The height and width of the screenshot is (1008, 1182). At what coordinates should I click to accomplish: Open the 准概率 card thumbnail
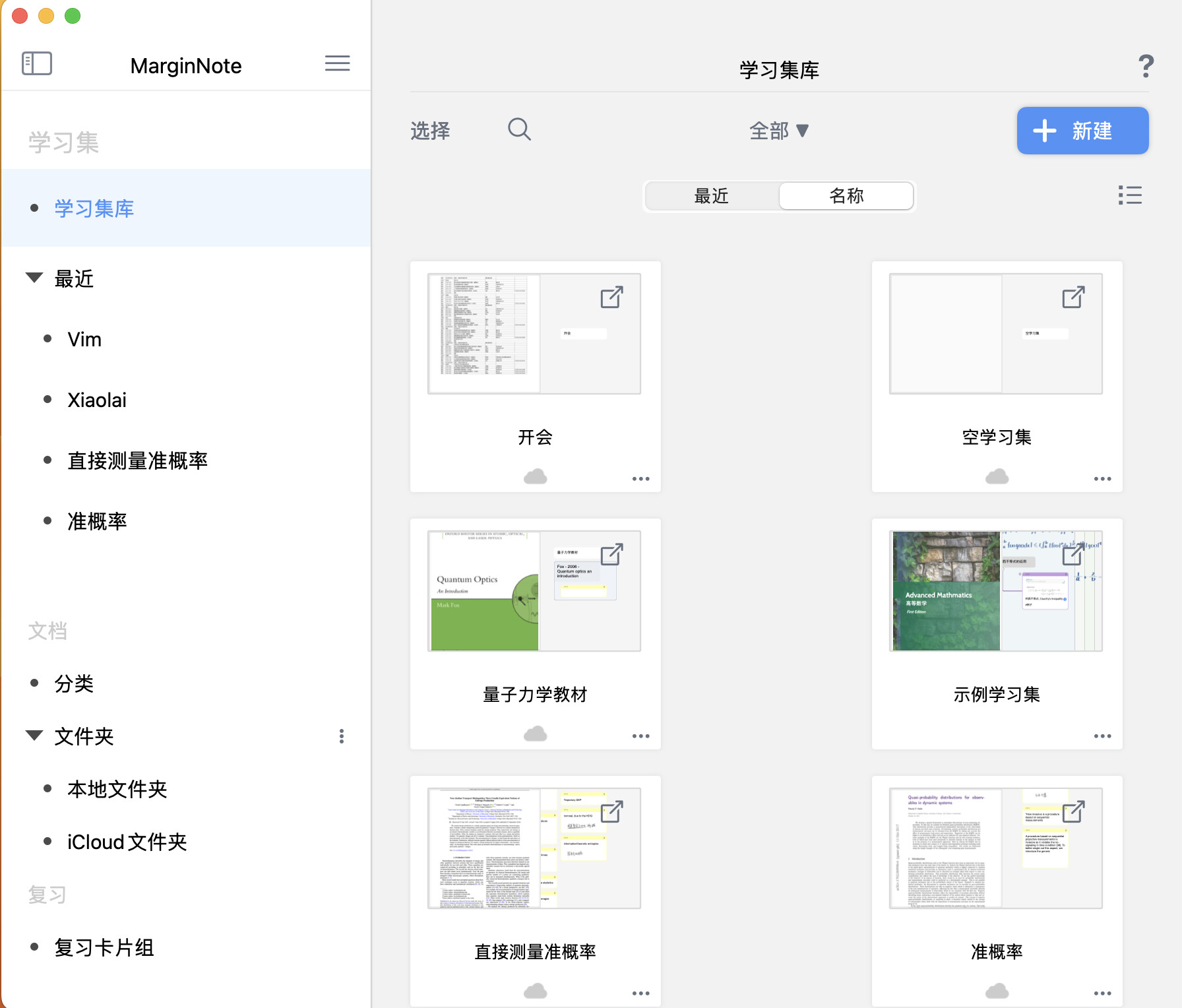coord(996,848)
